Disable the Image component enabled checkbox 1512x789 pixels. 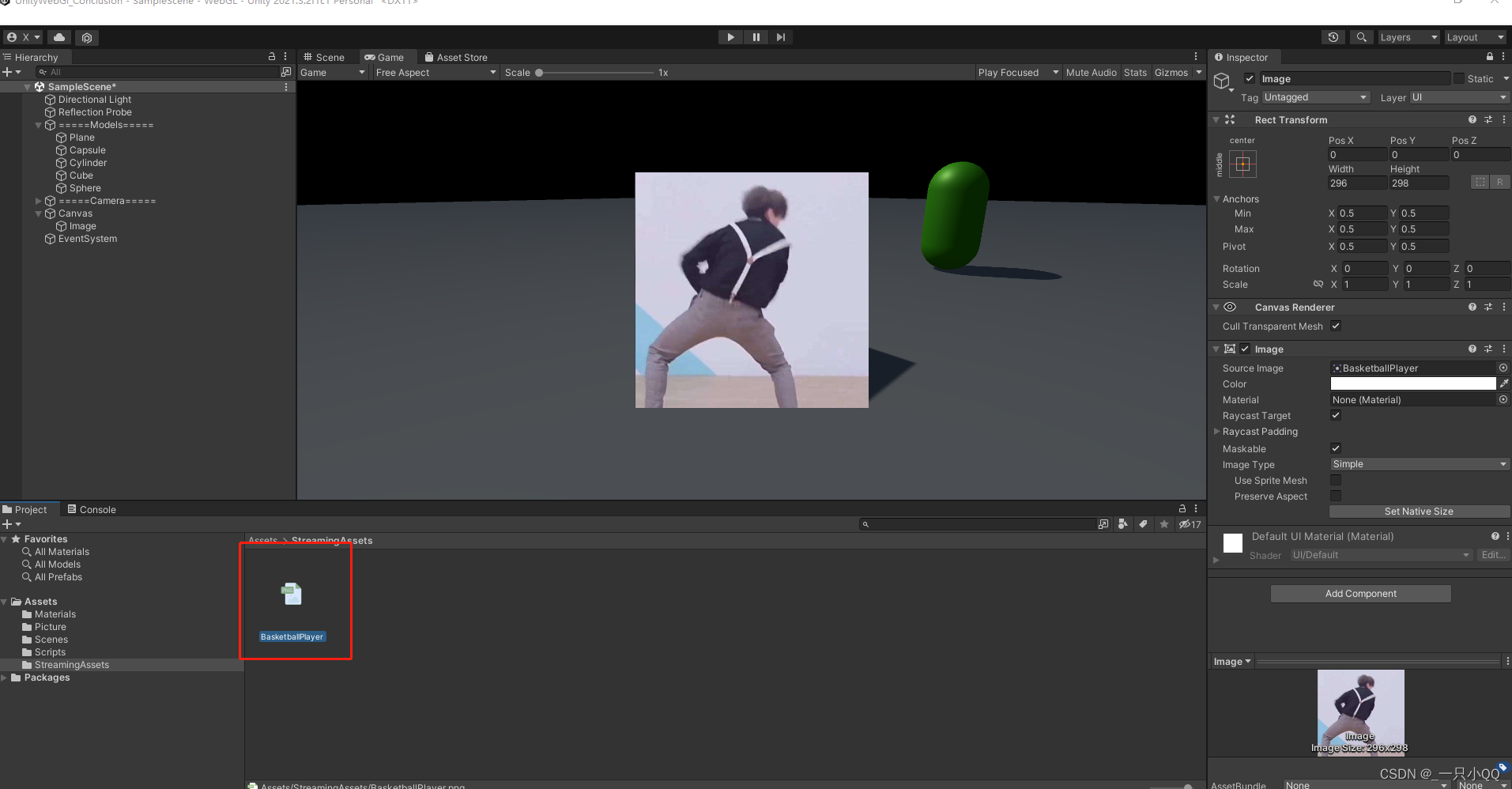(x=1245, y=349)
